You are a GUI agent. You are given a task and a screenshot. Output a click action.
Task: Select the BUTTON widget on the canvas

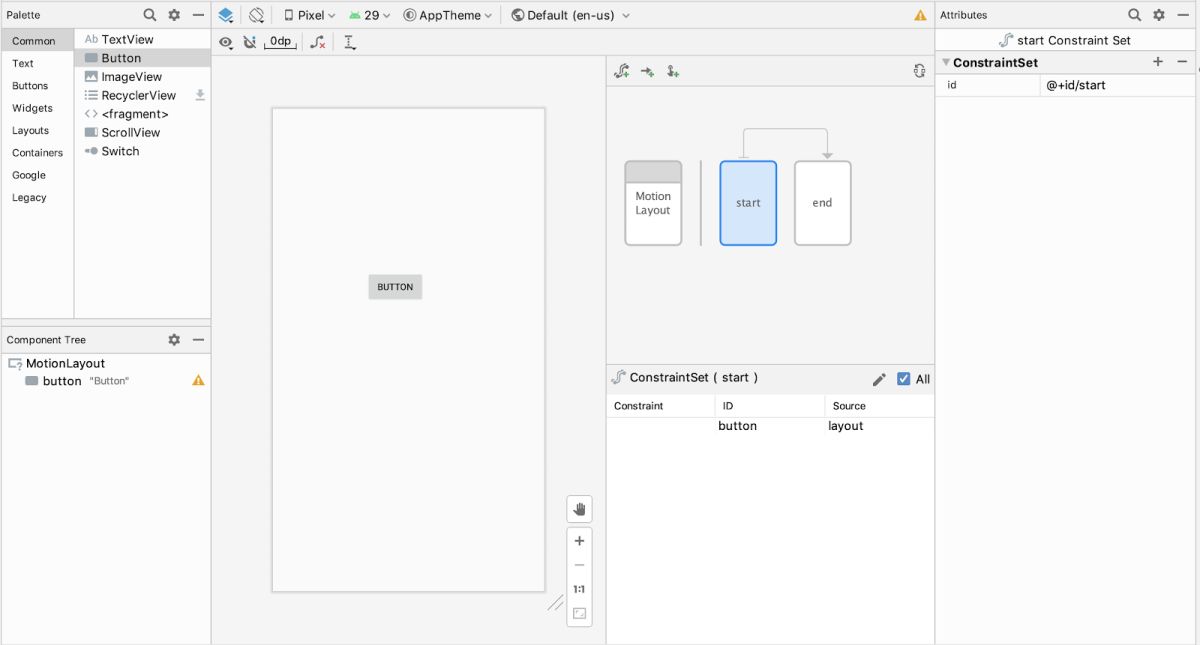(x=395, y=287)
